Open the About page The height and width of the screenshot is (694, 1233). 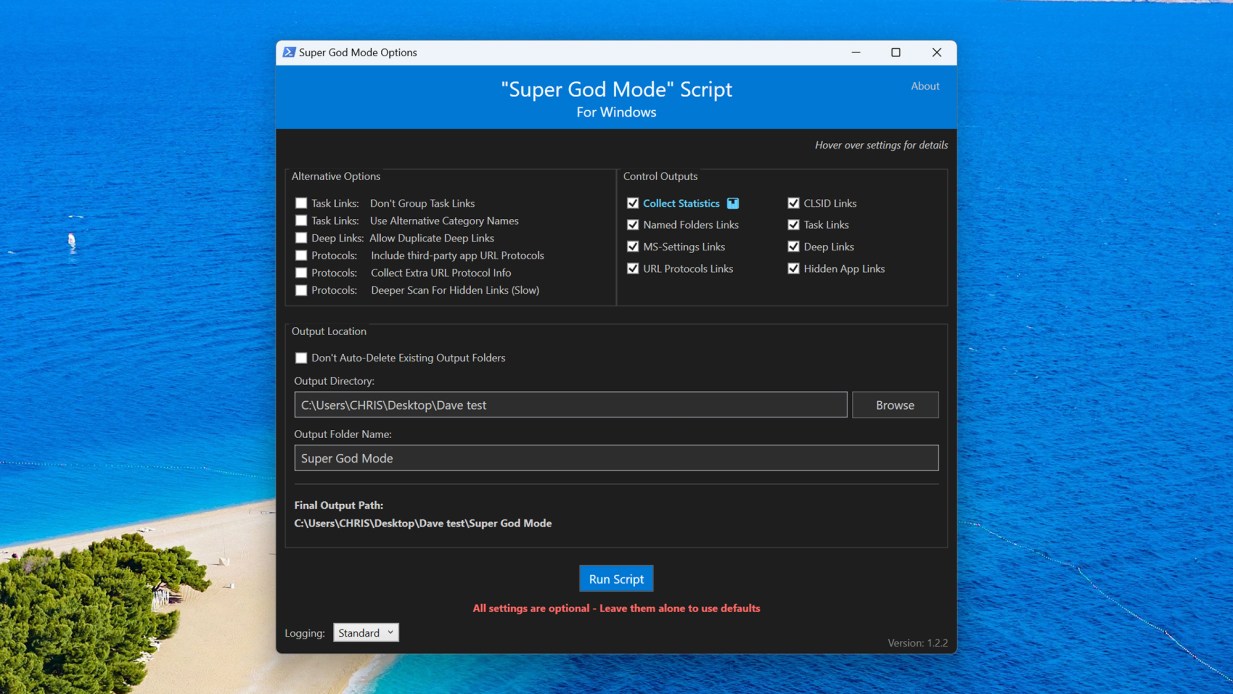[925, 86]
